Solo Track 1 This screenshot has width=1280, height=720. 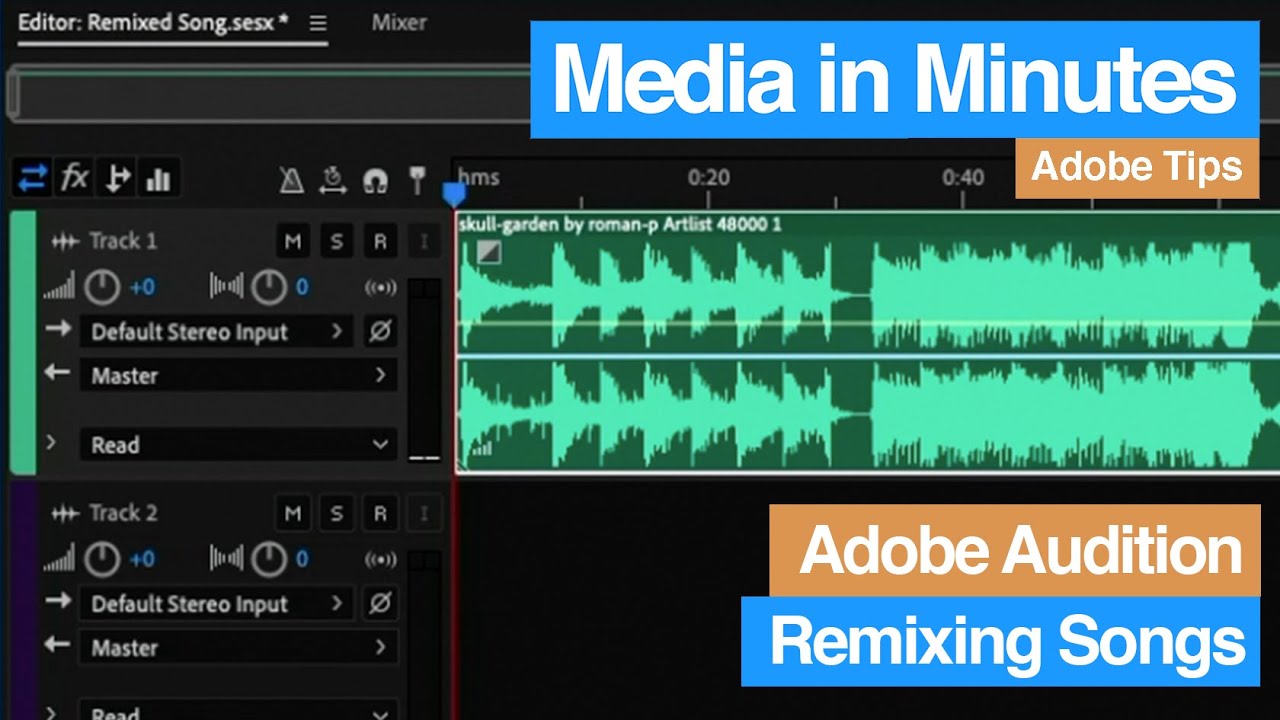click(x=336, y=241)
